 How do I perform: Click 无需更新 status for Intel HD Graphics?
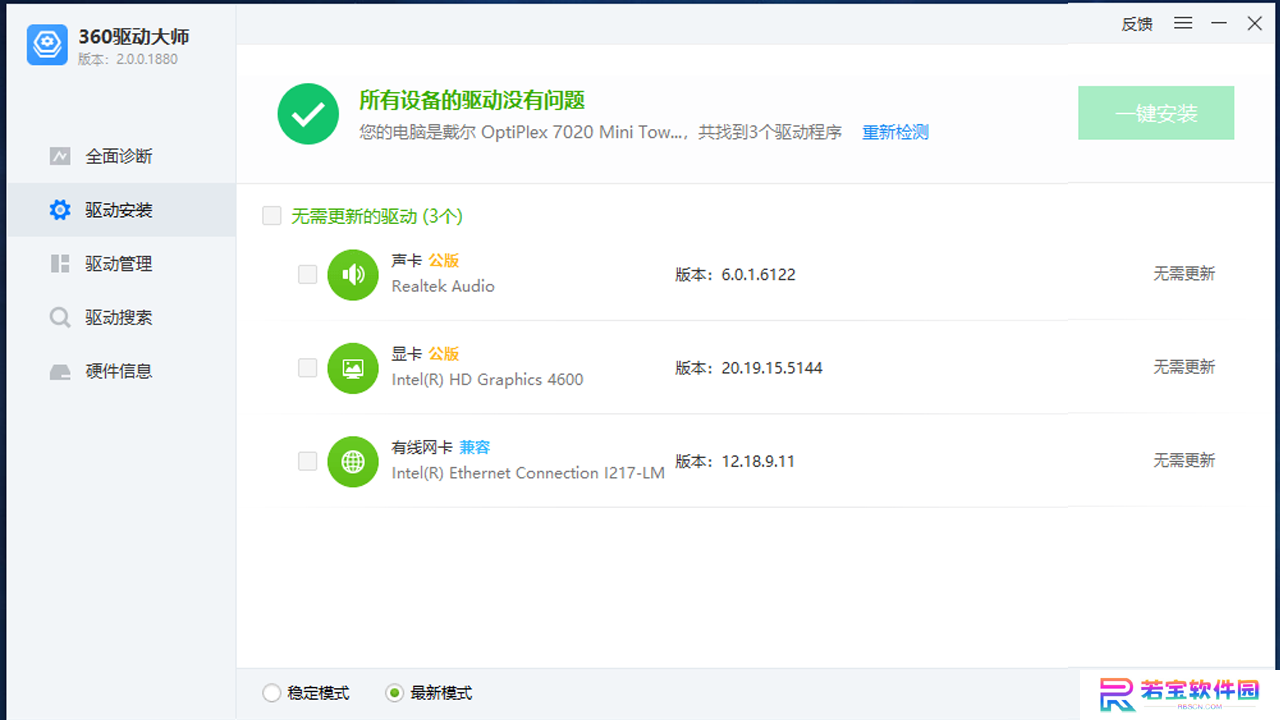[1184, 367]
